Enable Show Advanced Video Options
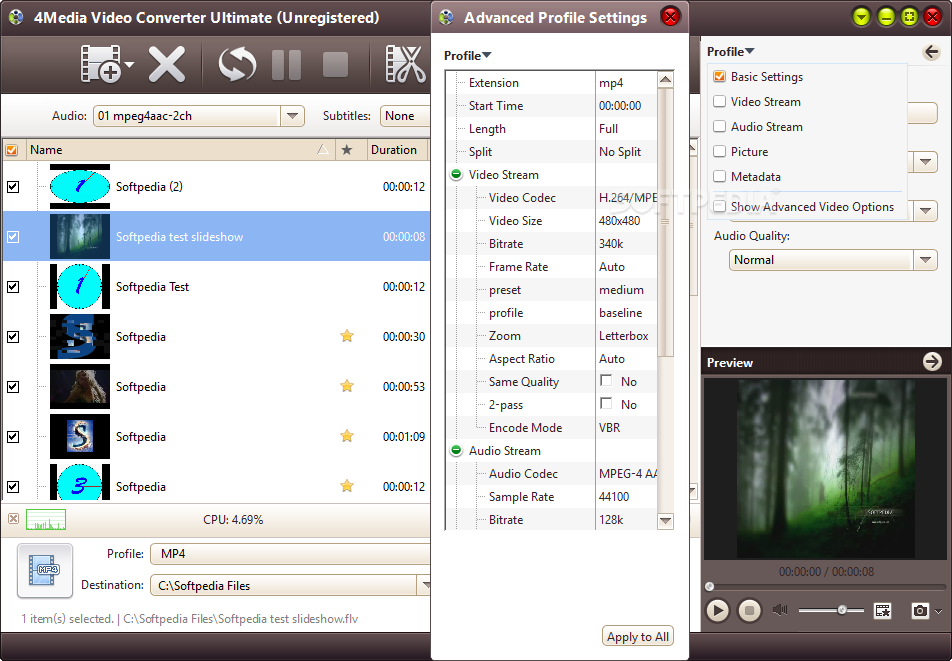This screenshot has height=661, width=952. click(719, 206)
